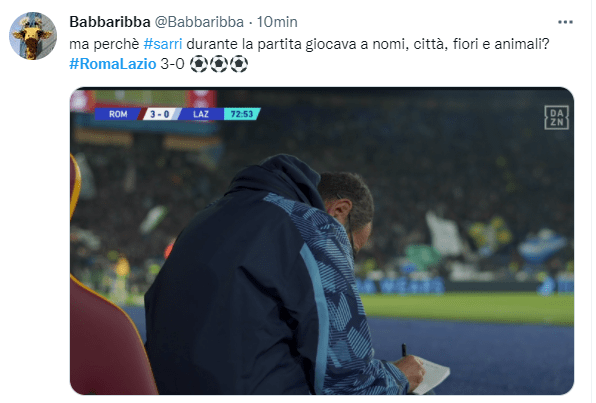Click the 3-0 text after #RomaLazio
The image size is (596, 403).
pos(173,64)
